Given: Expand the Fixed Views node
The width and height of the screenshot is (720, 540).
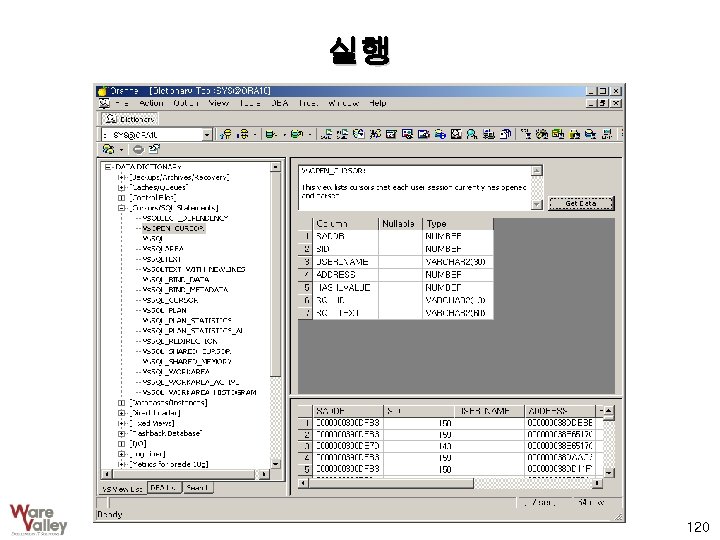Looking at the screenshot, I should (121, 423).
